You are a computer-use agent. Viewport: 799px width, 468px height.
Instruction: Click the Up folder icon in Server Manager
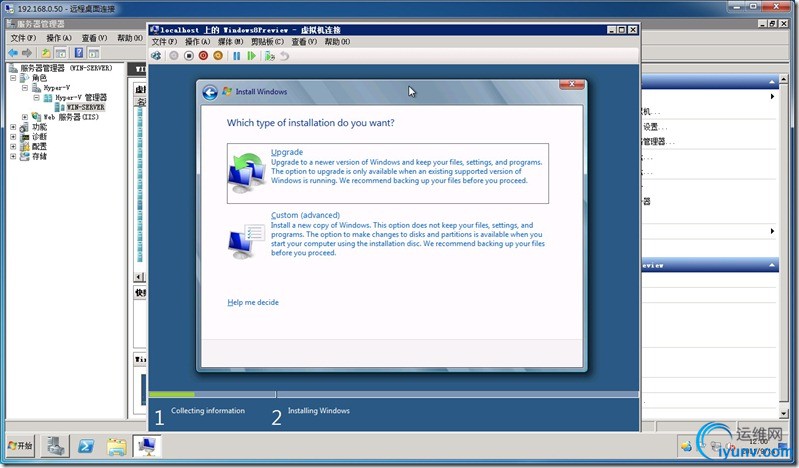46,53
